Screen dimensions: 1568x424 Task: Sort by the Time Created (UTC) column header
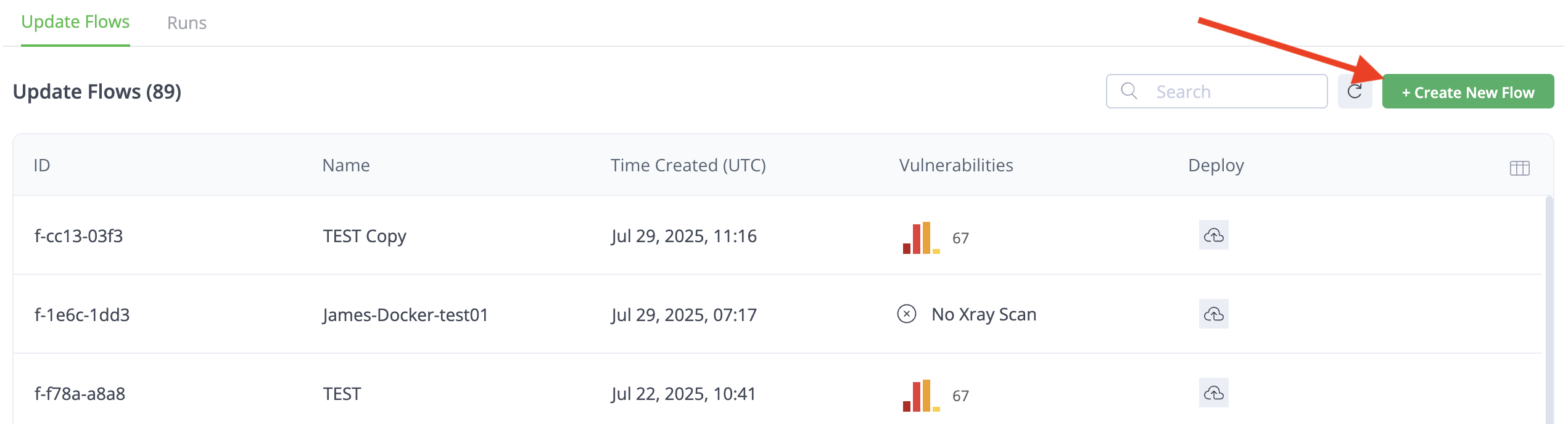[688, 165]
